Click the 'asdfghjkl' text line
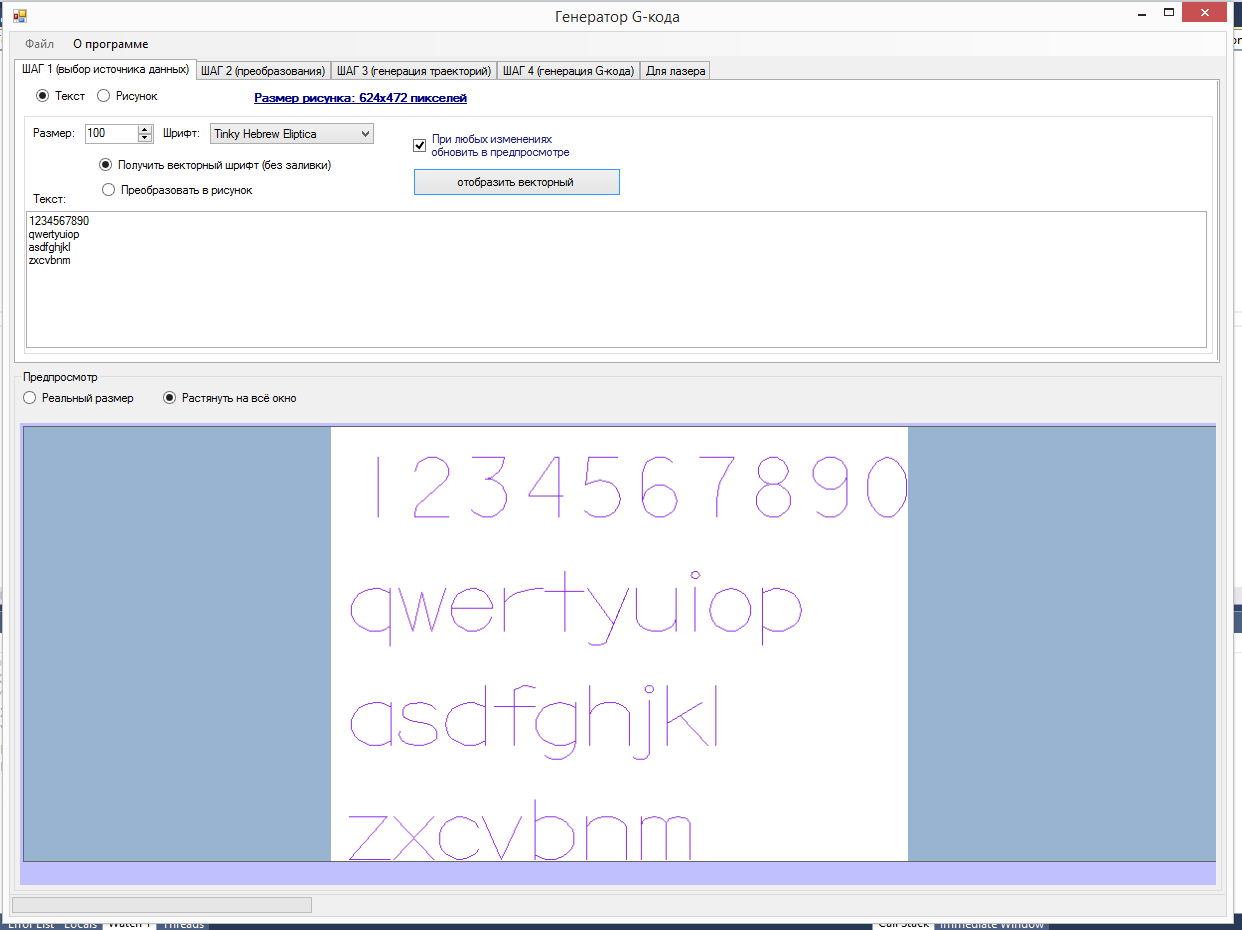The height and width of the screenshot is (930, 1242). click(50, 247)
